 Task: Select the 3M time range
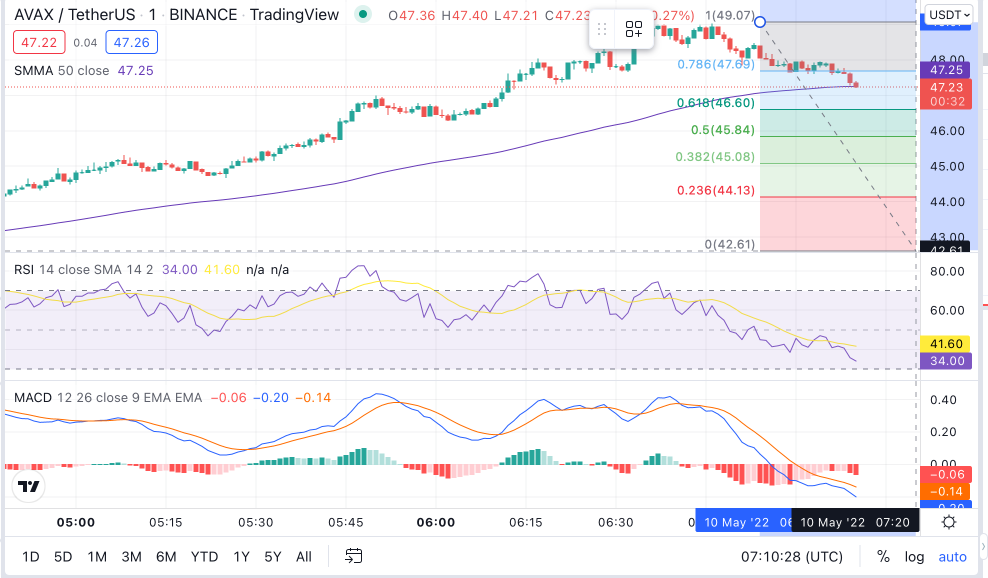point(131,557)
